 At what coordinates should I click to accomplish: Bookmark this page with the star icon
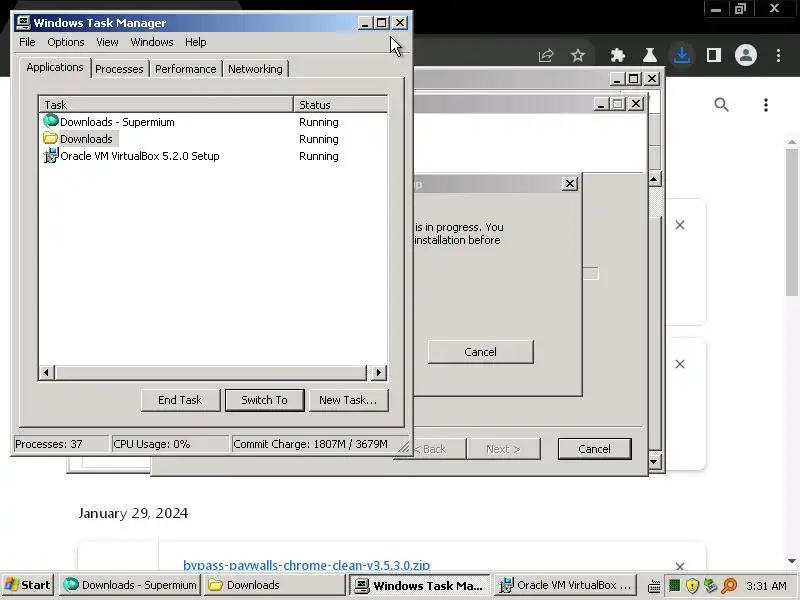[578, 55]
